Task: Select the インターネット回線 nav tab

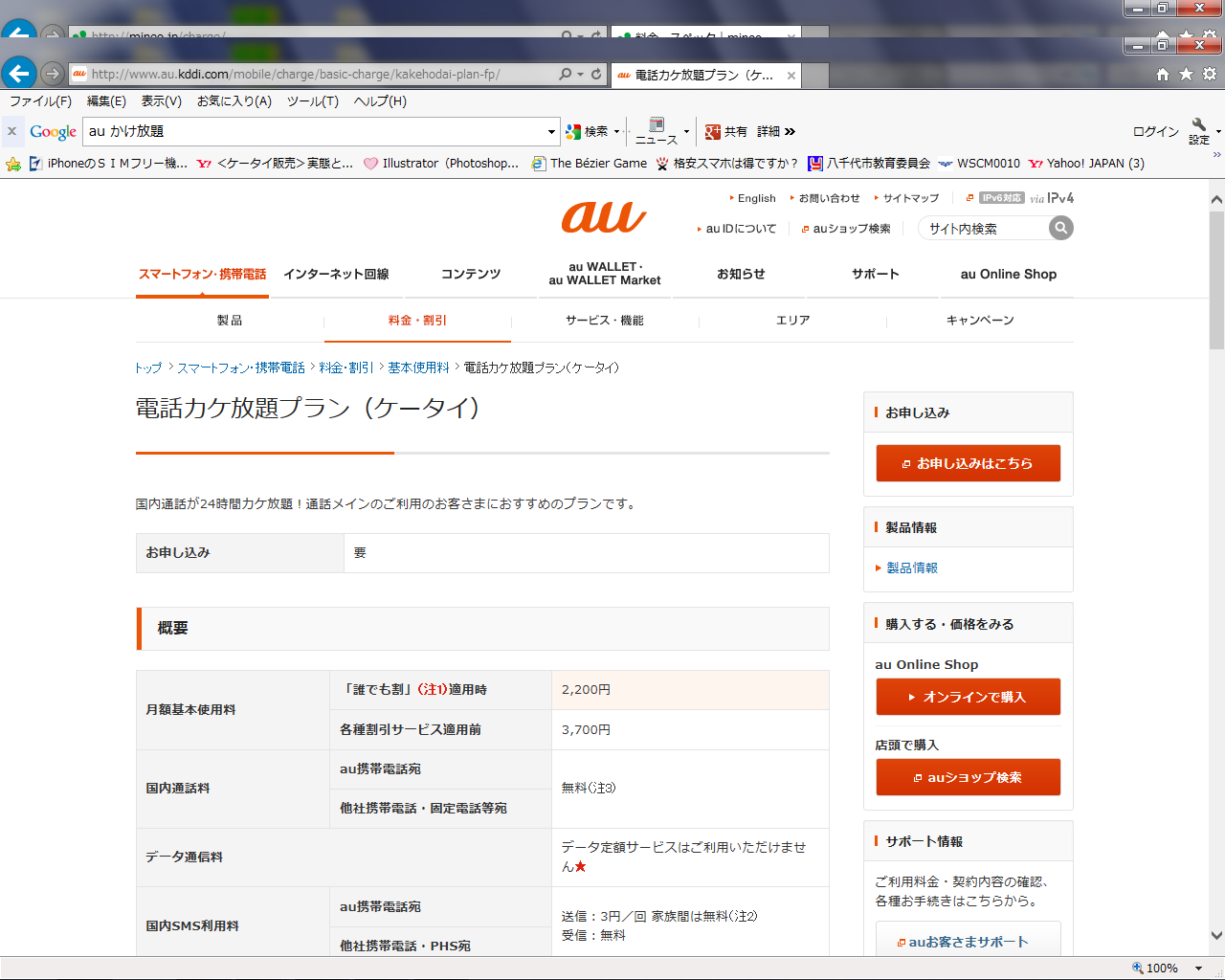Action: [336, 274]
